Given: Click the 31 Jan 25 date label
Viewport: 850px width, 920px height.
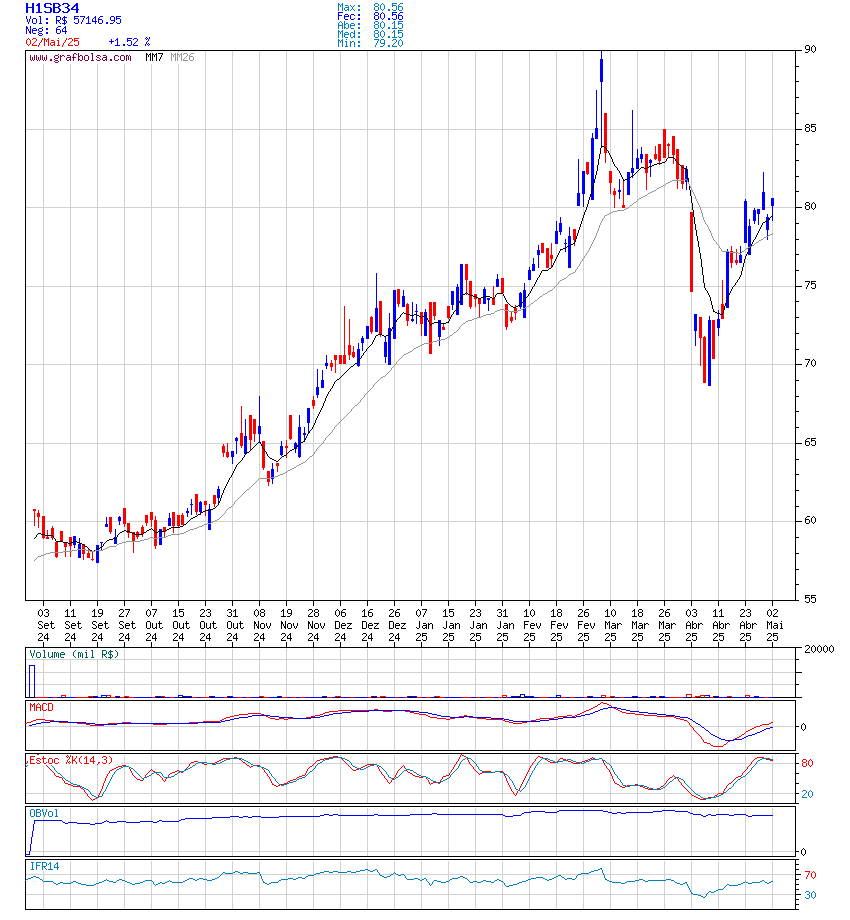Looking at the screenshot, I should click(x=503, y=625).
